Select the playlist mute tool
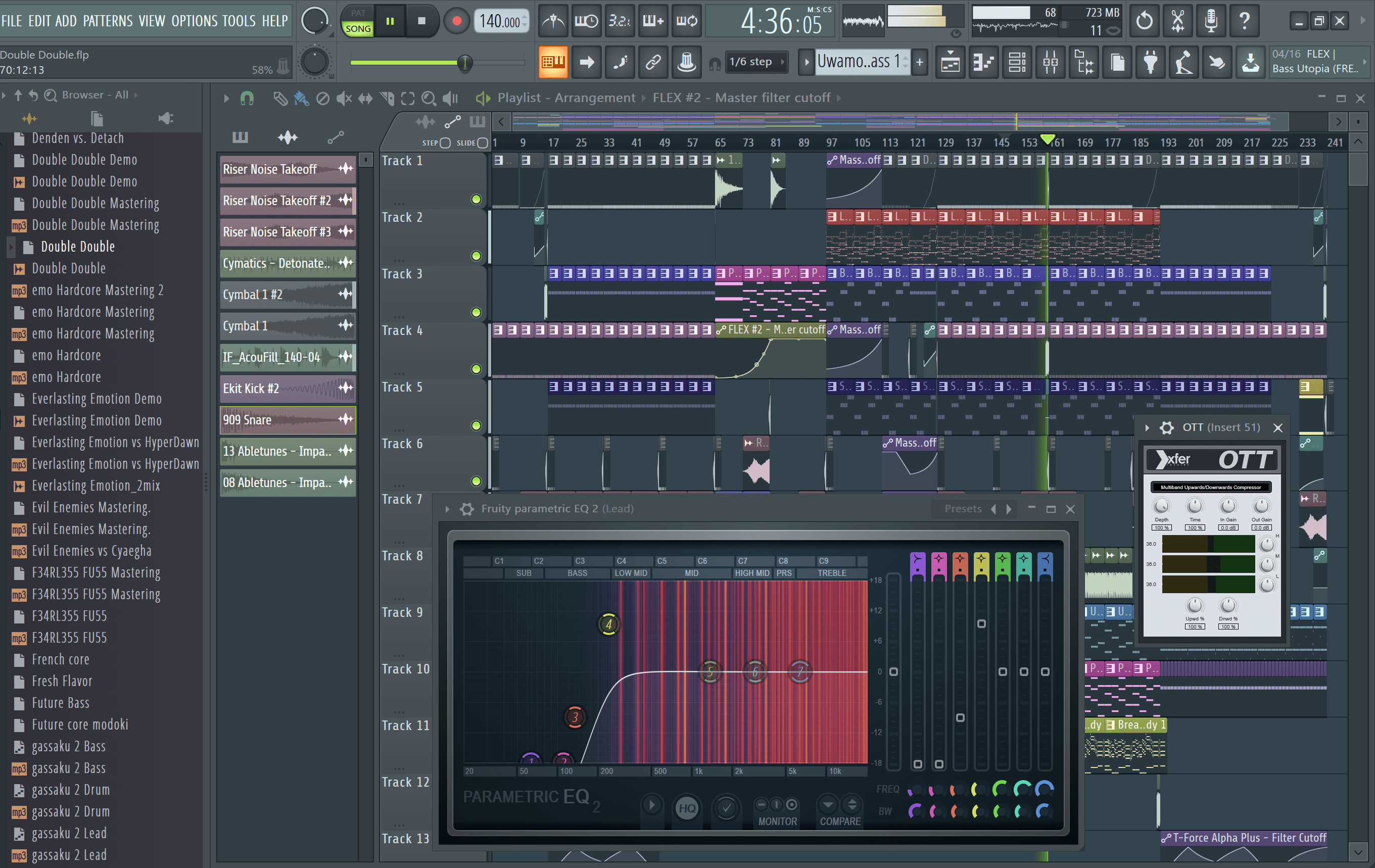The image size is (1375, 868). coord(343,98)
